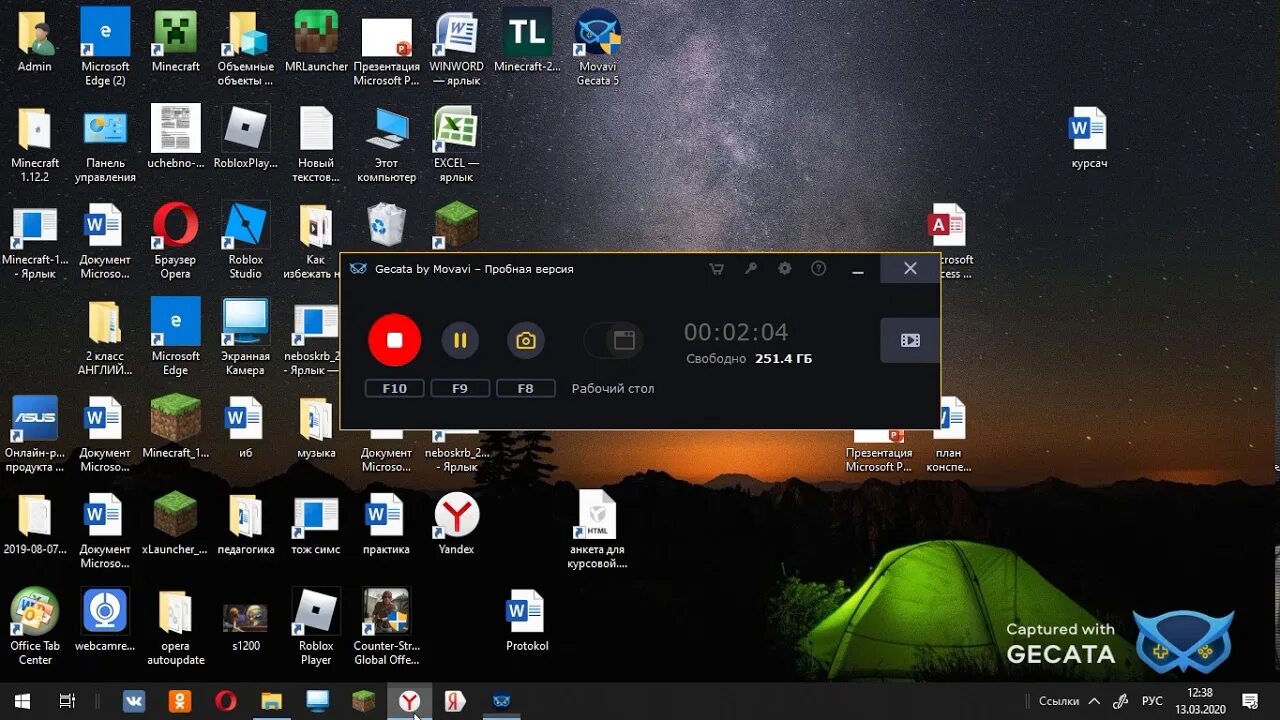Screen dimensions: 1280x720
Task: Open VK from the taskbar
Action: pyautogui.click(x=134, y=701)
